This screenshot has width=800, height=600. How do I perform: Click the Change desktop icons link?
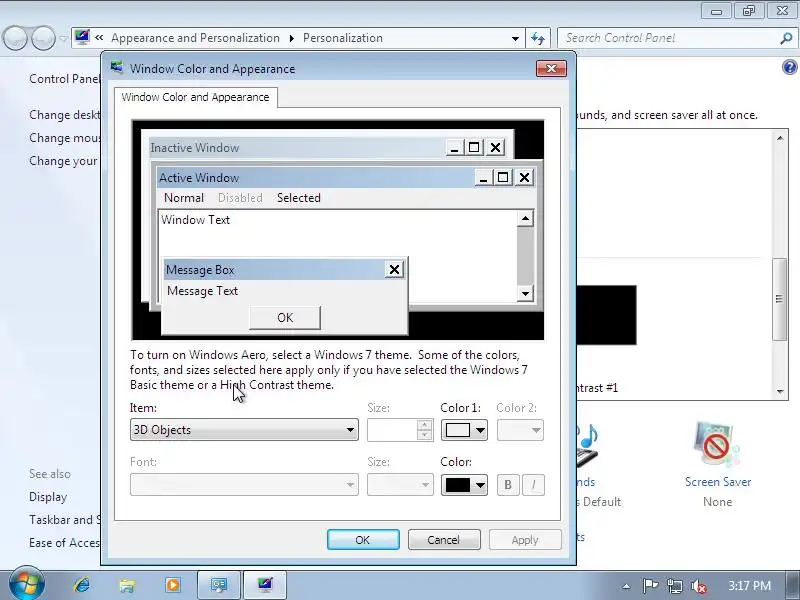[x=64, y=115]
